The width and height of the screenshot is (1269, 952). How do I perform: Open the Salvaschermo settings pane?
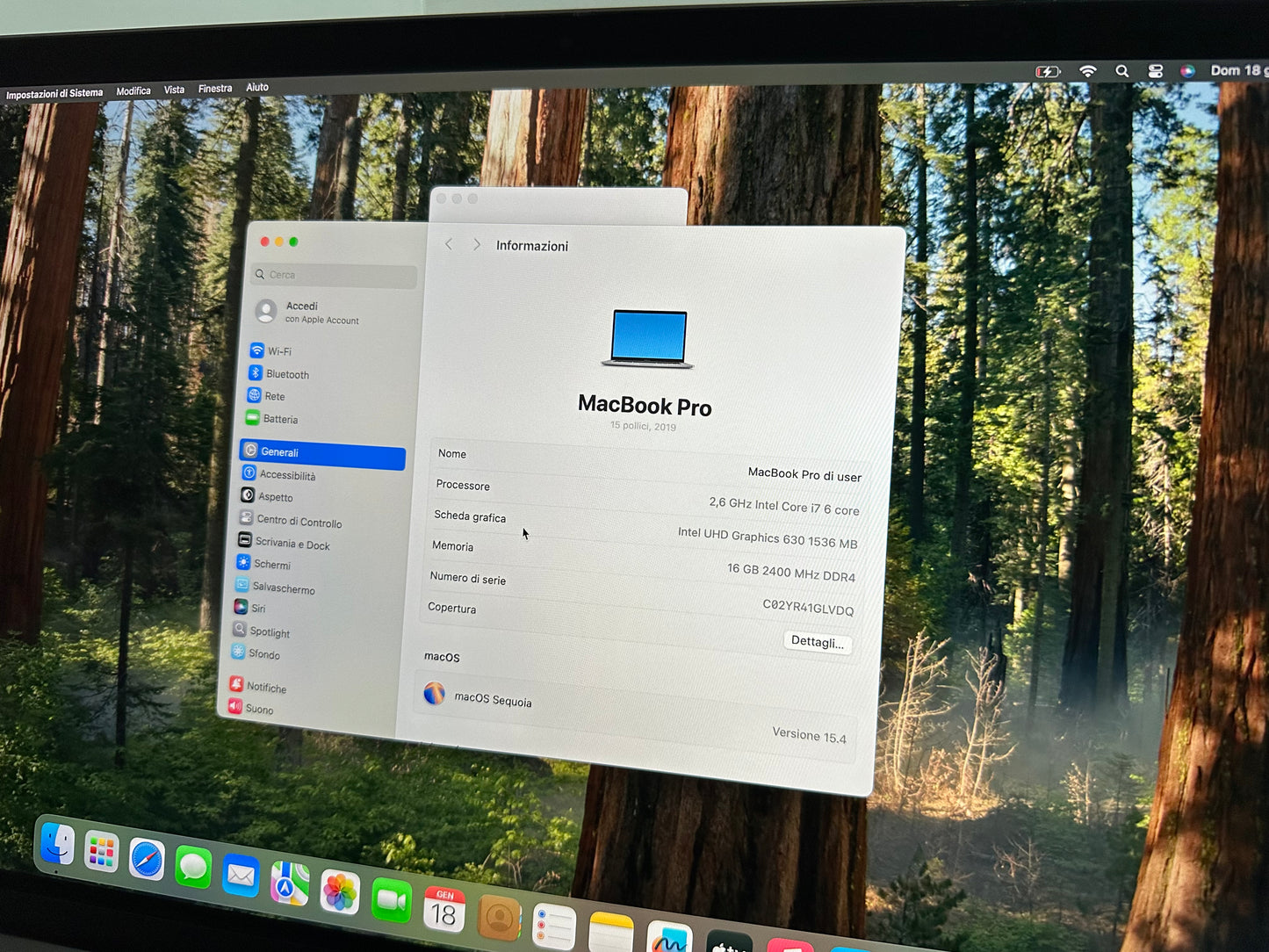[x=284, y=588]
